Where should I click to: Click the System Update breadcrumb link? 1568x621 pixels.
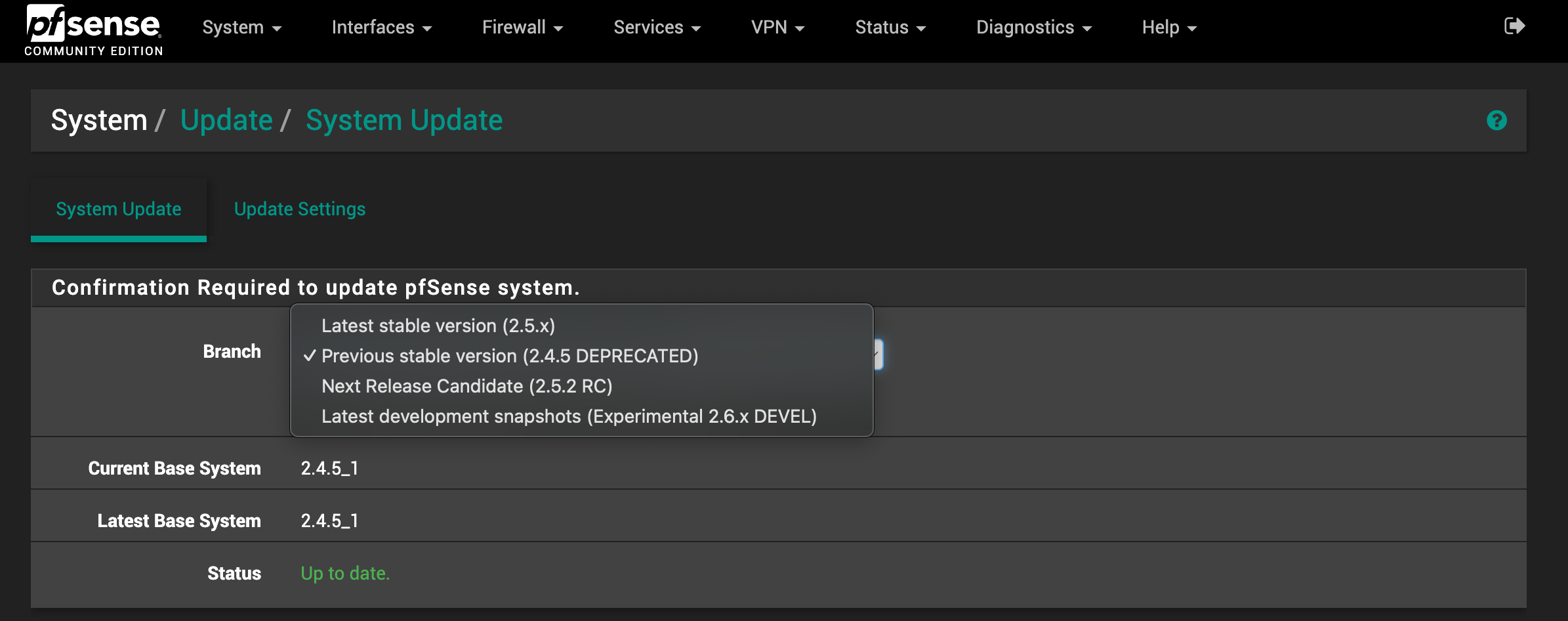[x=404, y=120]
